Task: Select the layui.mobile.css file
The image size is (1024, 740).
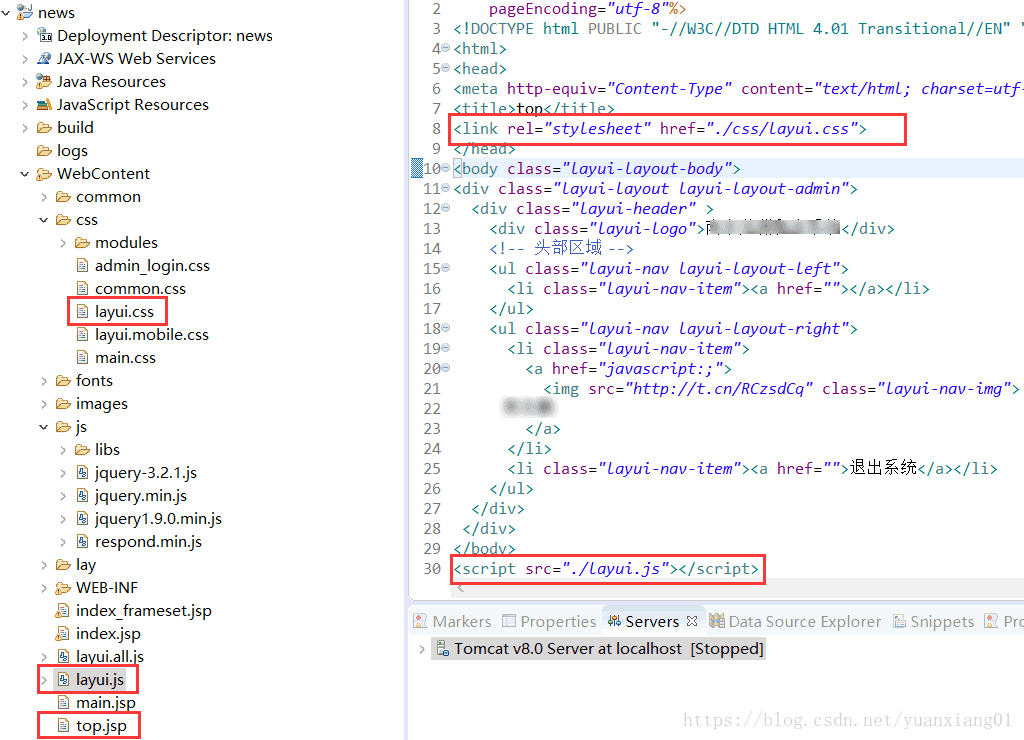Action: 152,334
